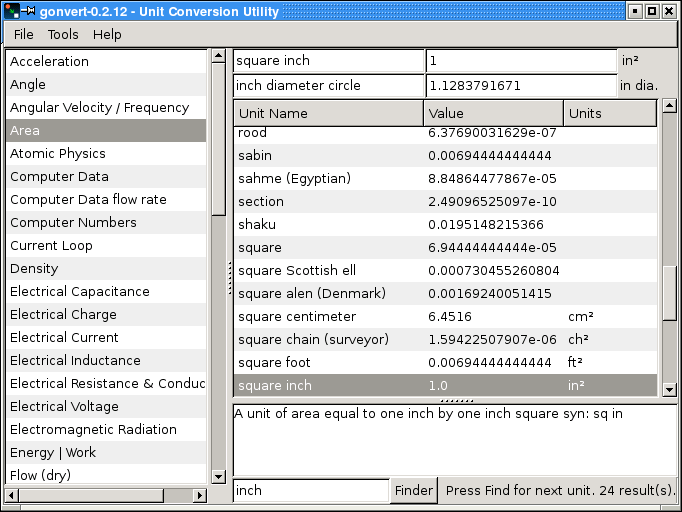The image size is (682, 512).
Task: Minimize the gonvert window
Action: (635, 11)
